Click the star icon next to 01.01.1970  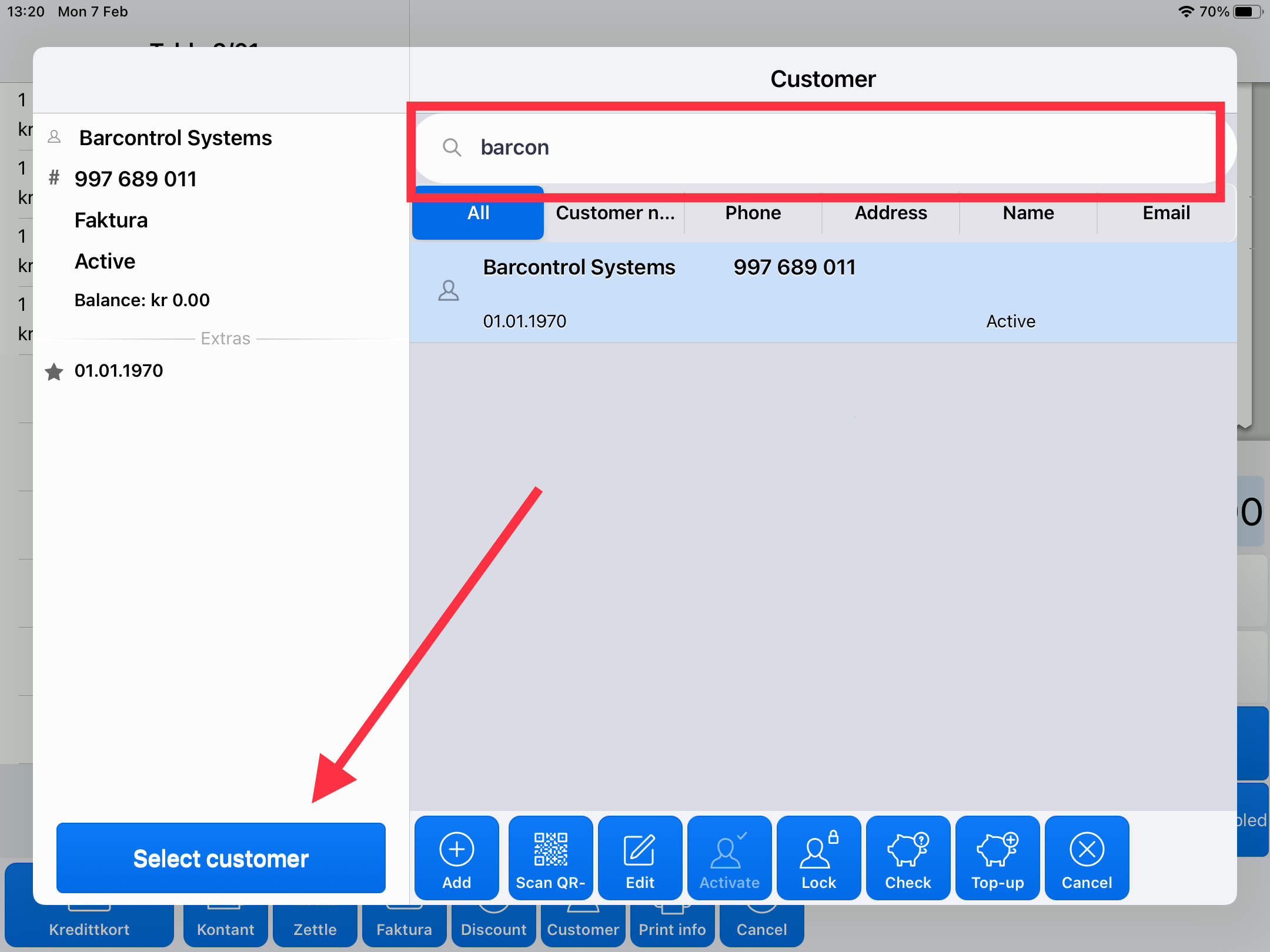click(x=54, y=371)
